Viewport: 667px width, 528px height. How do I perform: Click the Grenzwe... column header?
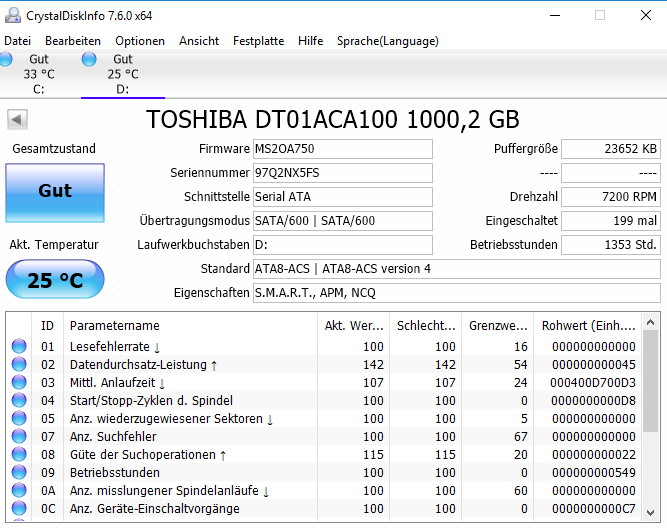click(x=498, y=325)
